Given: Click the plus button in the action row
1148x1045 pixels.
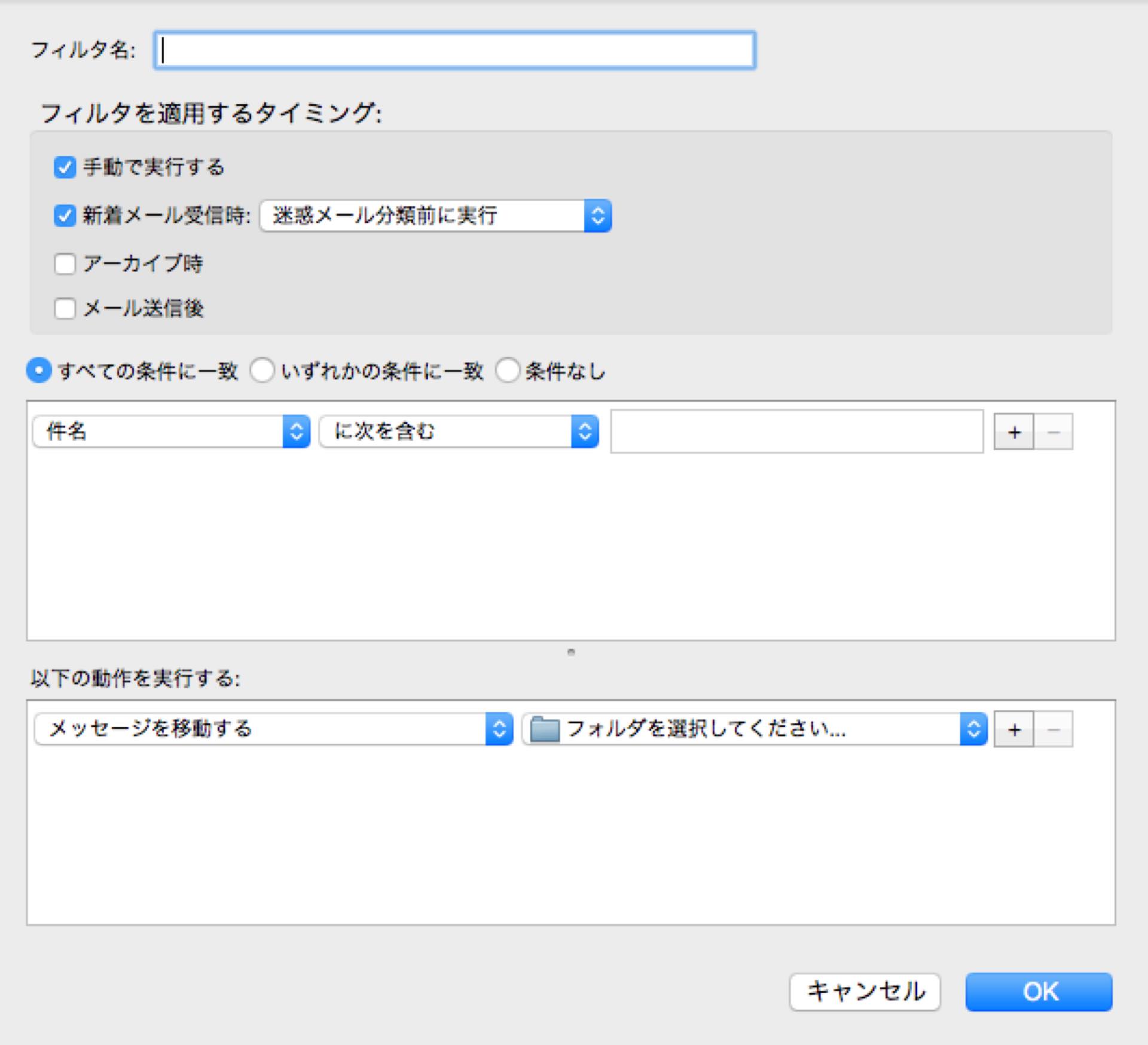Looking at the screenshot, I should click(x=1013, y=729).
